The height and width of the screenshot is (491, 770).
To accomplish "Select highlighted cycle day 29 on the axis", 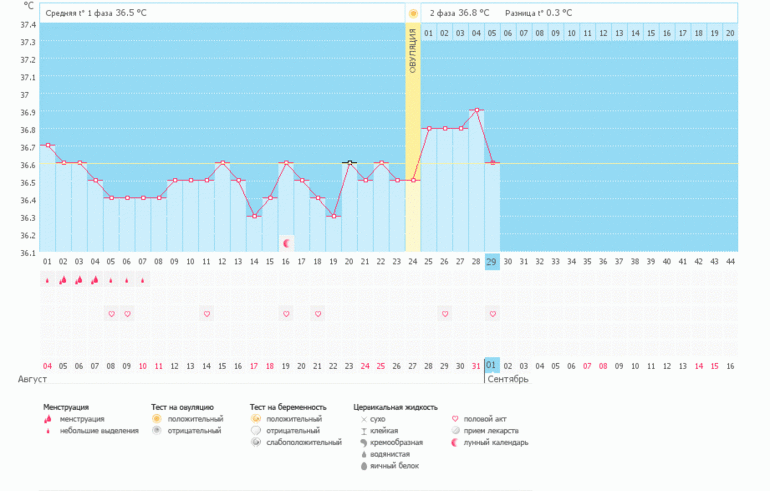I will 492,262.
